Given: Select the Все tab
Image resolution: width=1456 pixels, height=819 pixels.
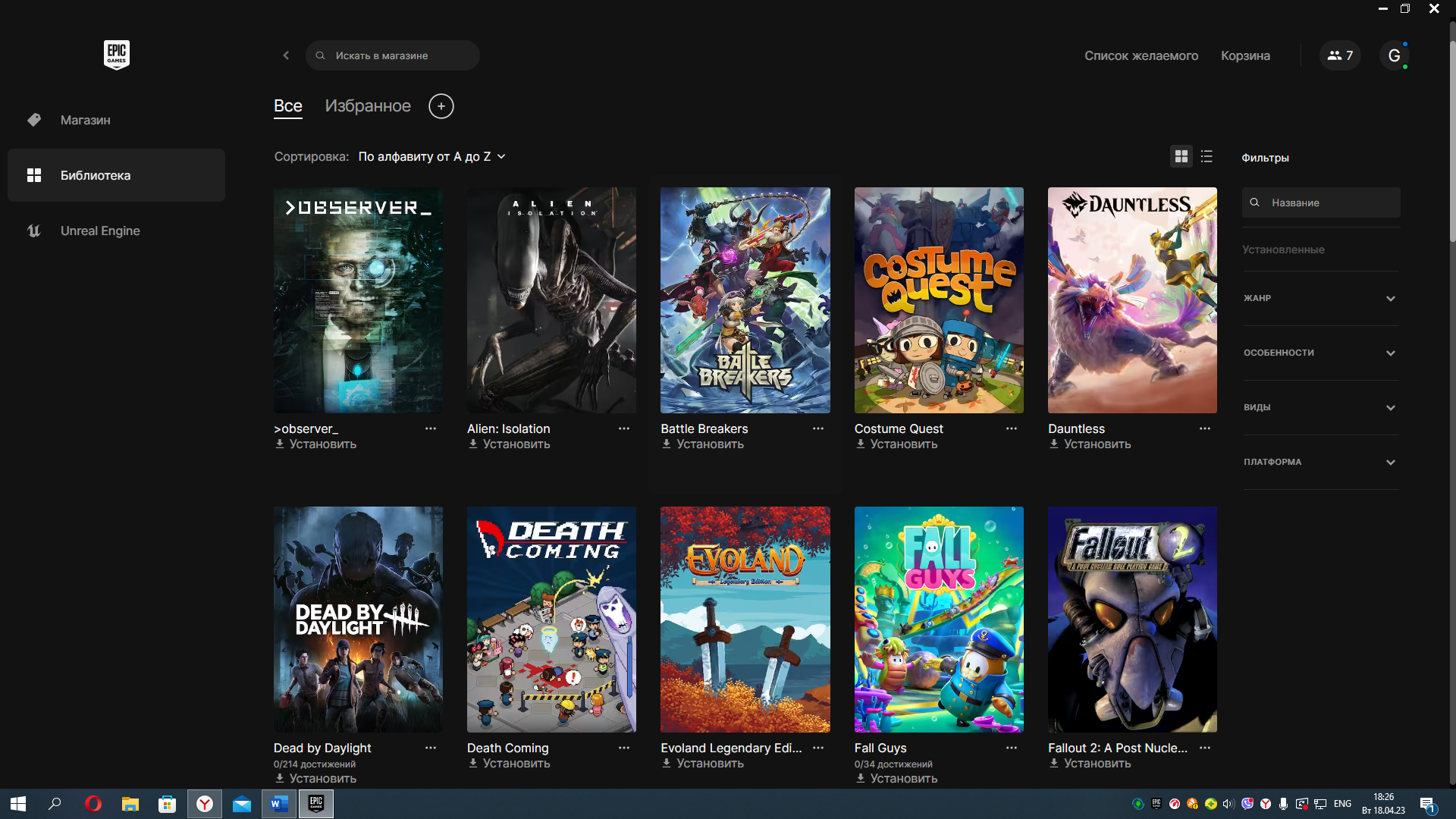Looking at the screenshot, I should (x=288, y=105).
